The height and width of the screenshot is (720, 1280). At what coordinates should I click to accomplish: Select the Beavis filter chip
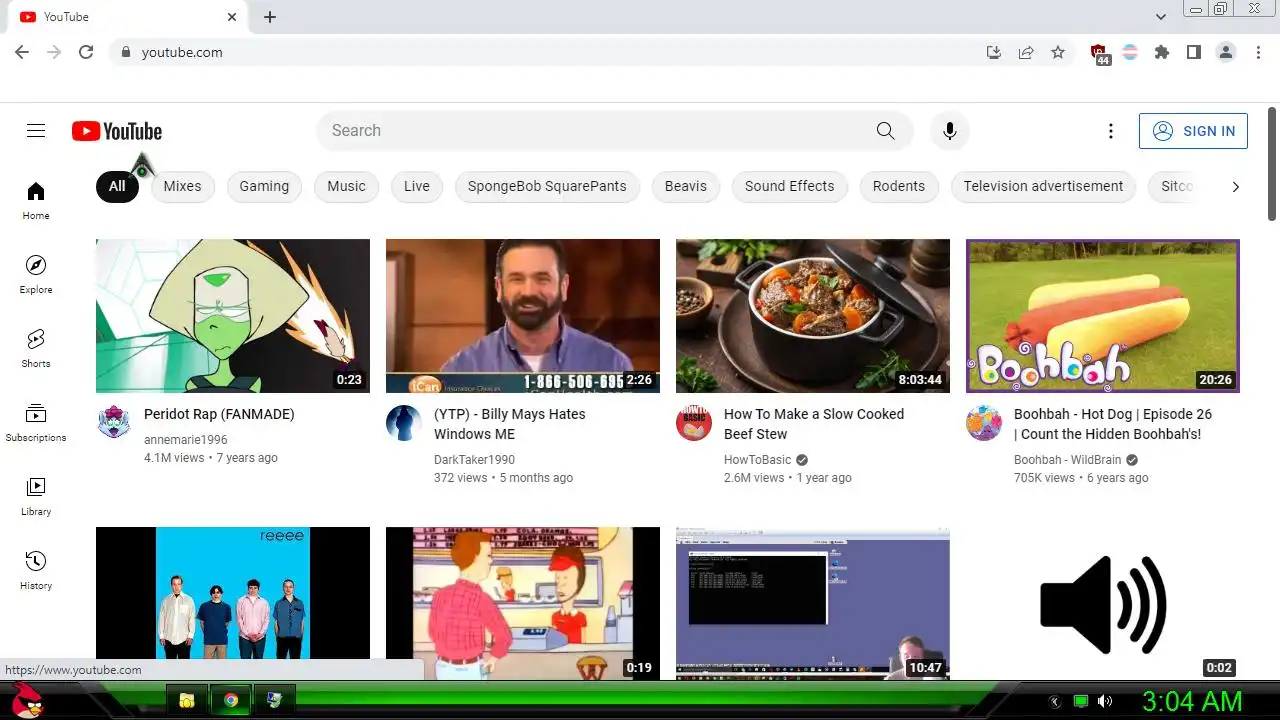[x=686, y=186]
